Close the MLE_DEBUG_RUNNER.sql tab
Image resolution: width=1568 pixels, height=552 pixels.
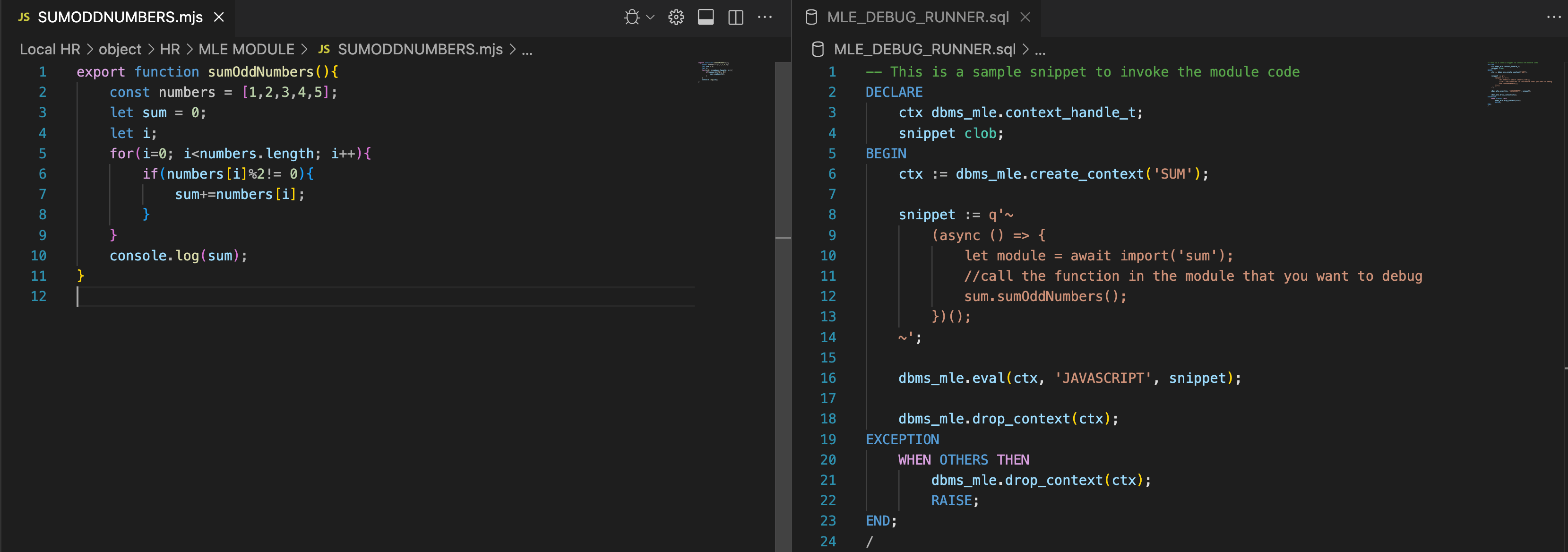(1025, 17)
